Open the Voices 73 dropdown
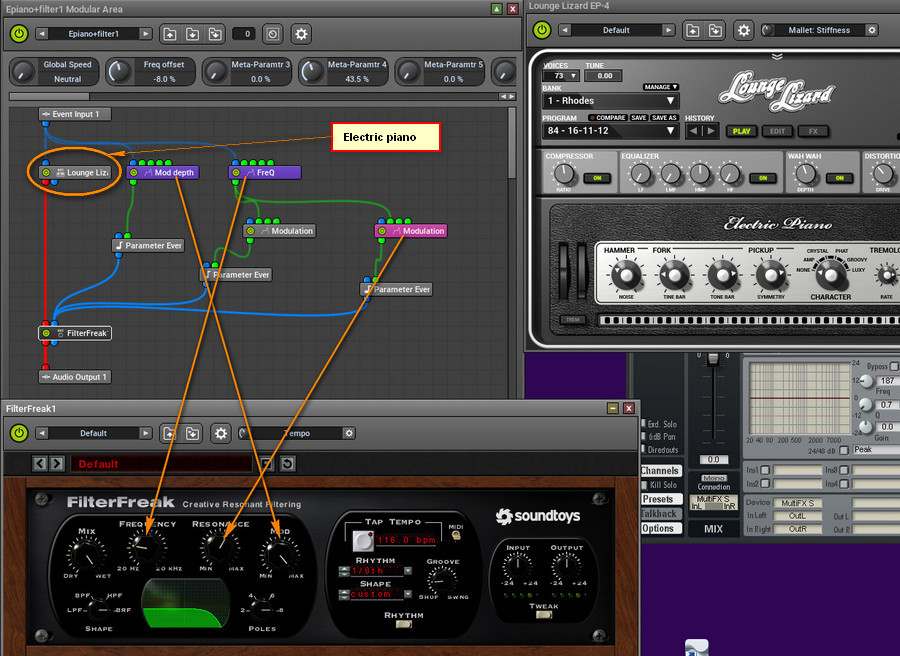Viewport: 900px width, 656px height. 561,76
